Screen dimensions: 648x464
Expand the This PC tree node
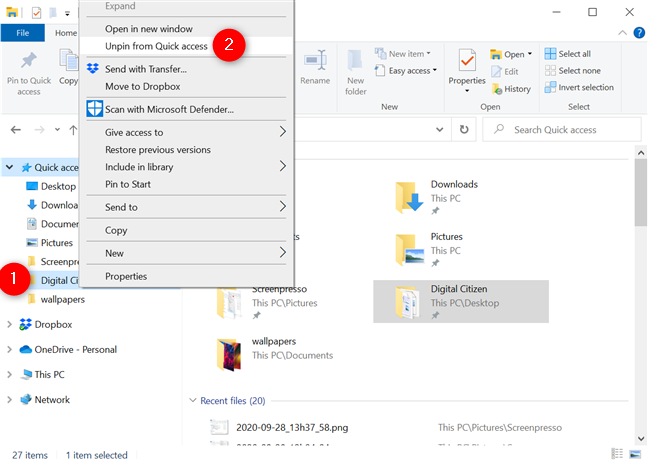coord(9,374)
